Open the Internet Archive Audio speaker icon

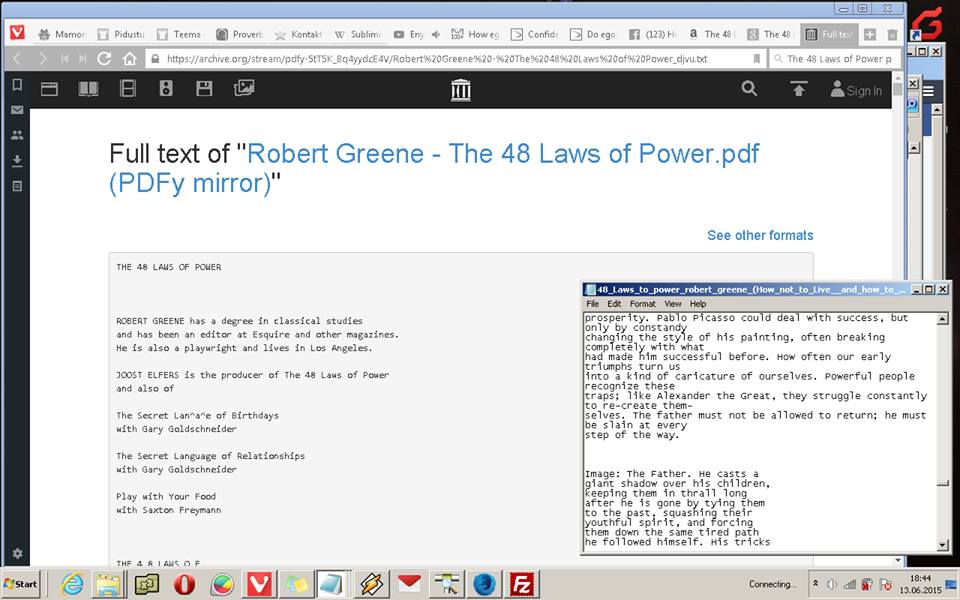click(166, 89)
